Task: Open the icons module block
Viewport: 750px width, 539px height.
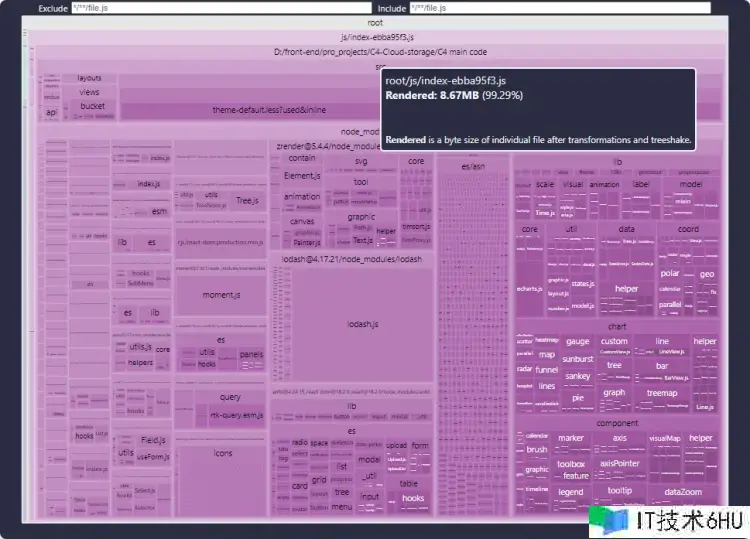Action: 222,453
